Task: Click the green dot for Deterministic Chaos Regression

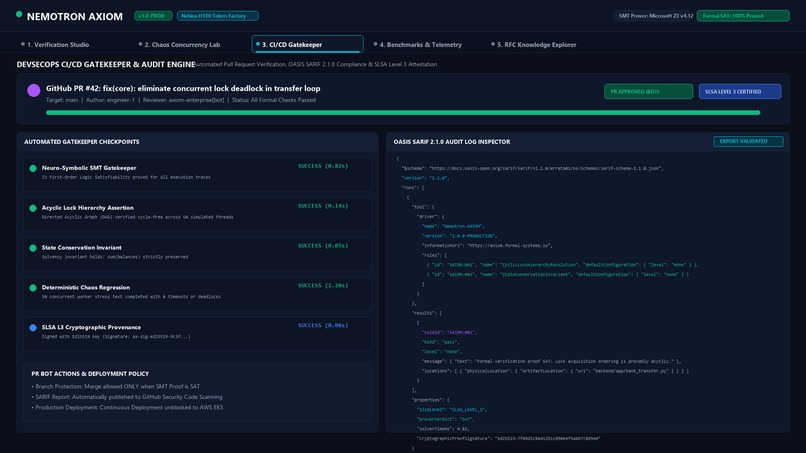Action: click(33, 288)
